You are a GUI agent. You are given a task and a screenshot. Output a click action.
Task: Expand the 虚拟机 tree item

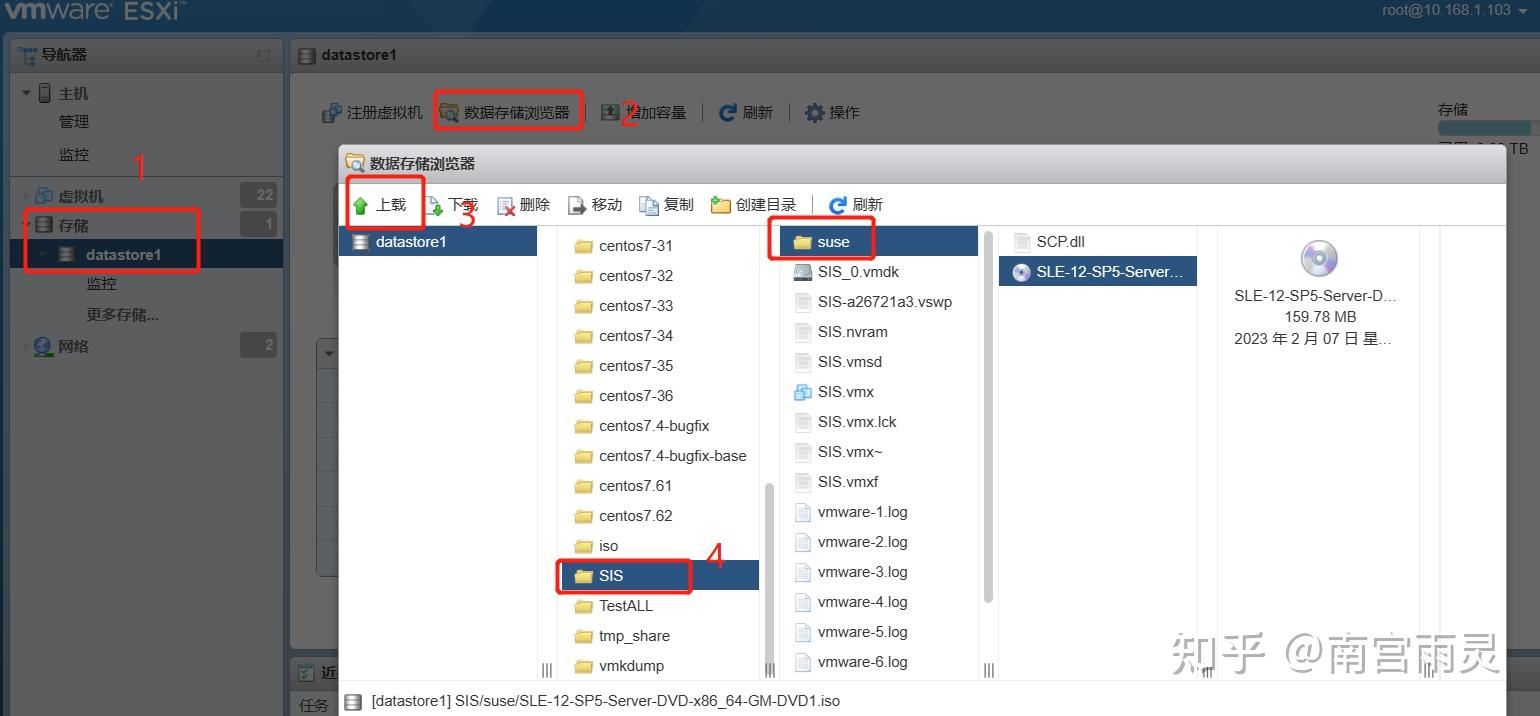coord(27,195)
